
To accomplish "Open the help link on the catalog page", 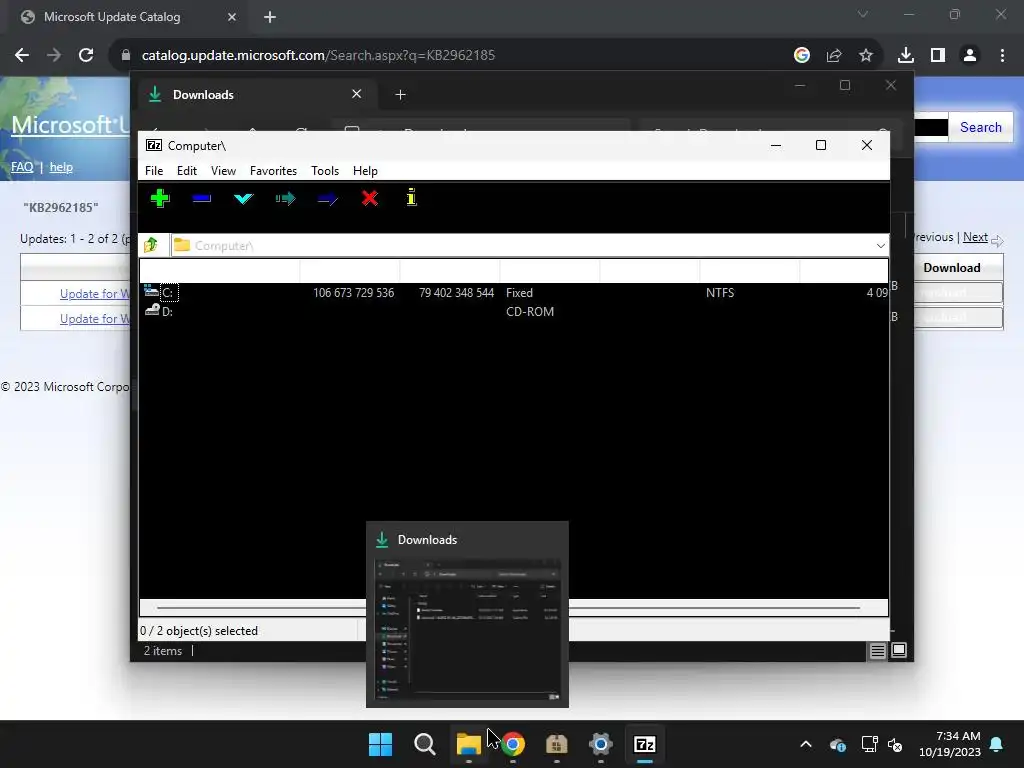I will coord(61,167).
